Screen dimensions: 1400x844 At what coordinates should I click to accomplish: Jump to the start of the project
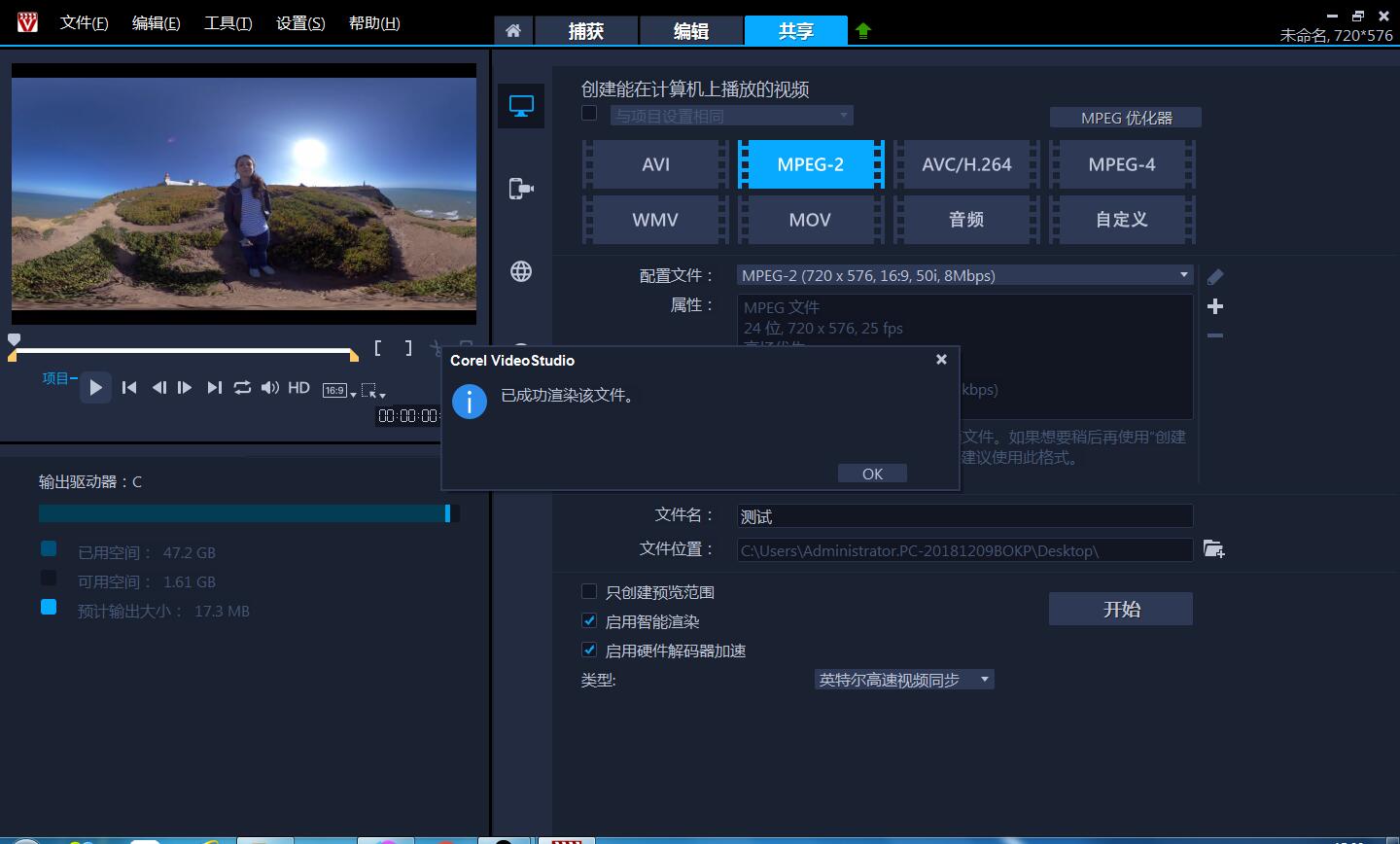(129, 388)
